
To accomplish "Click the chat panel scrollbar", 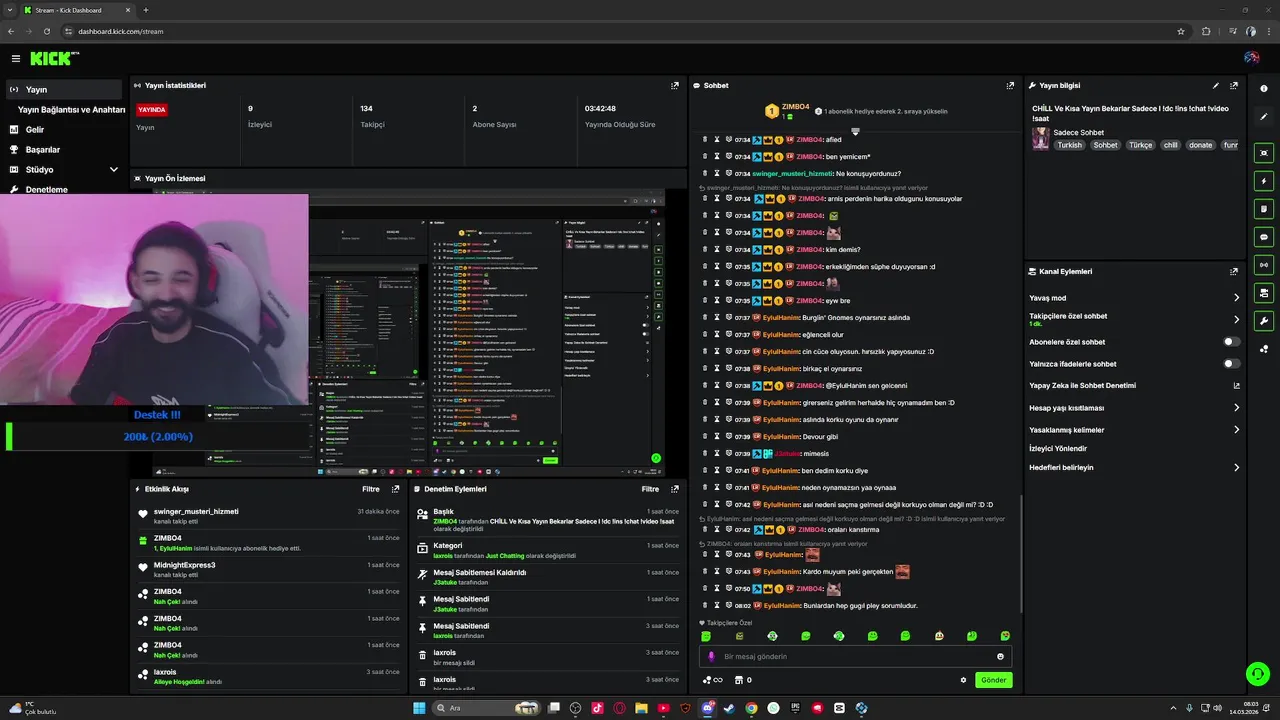I will coord(1020,555).
